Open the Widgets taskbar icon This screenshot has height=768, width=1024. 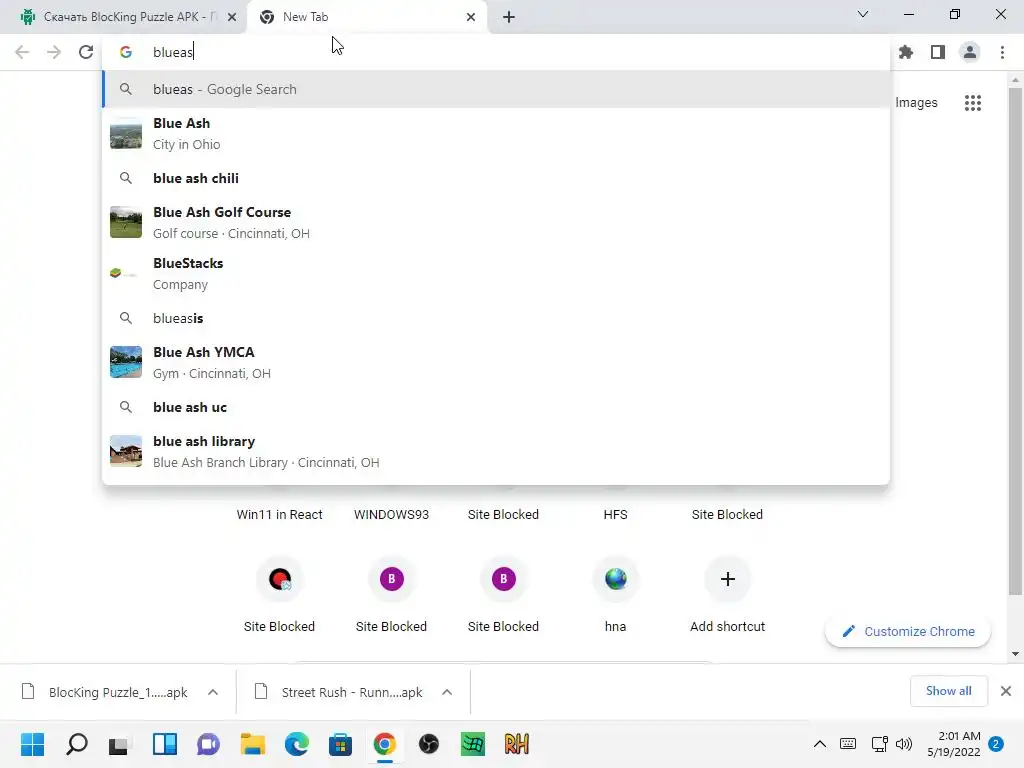(x=165, y=744)
